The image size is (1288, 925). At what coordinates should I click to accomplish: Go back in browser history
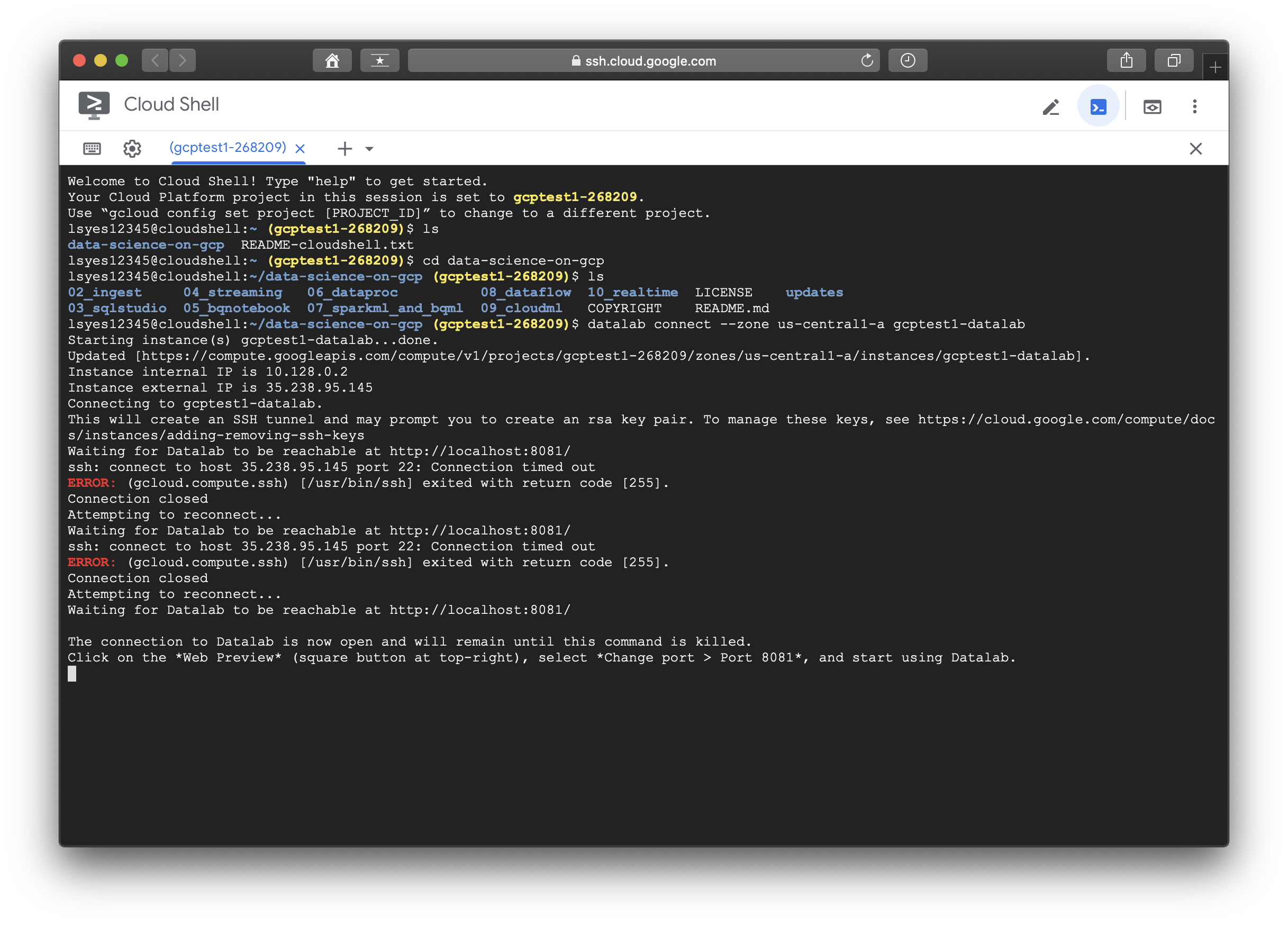coord(155,60)
